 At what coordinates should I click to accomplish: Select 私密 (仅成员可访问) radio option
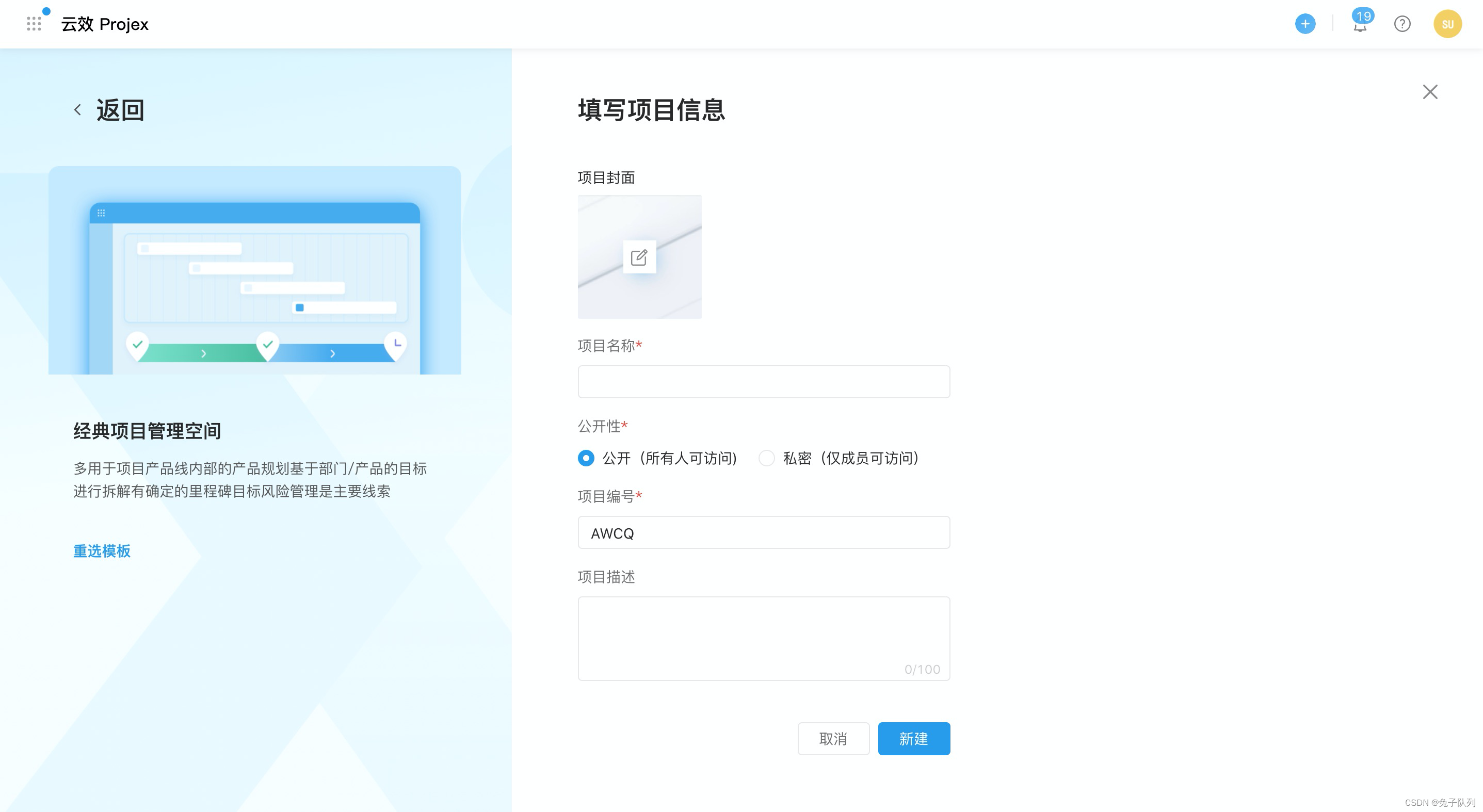(x=766, y=458)
